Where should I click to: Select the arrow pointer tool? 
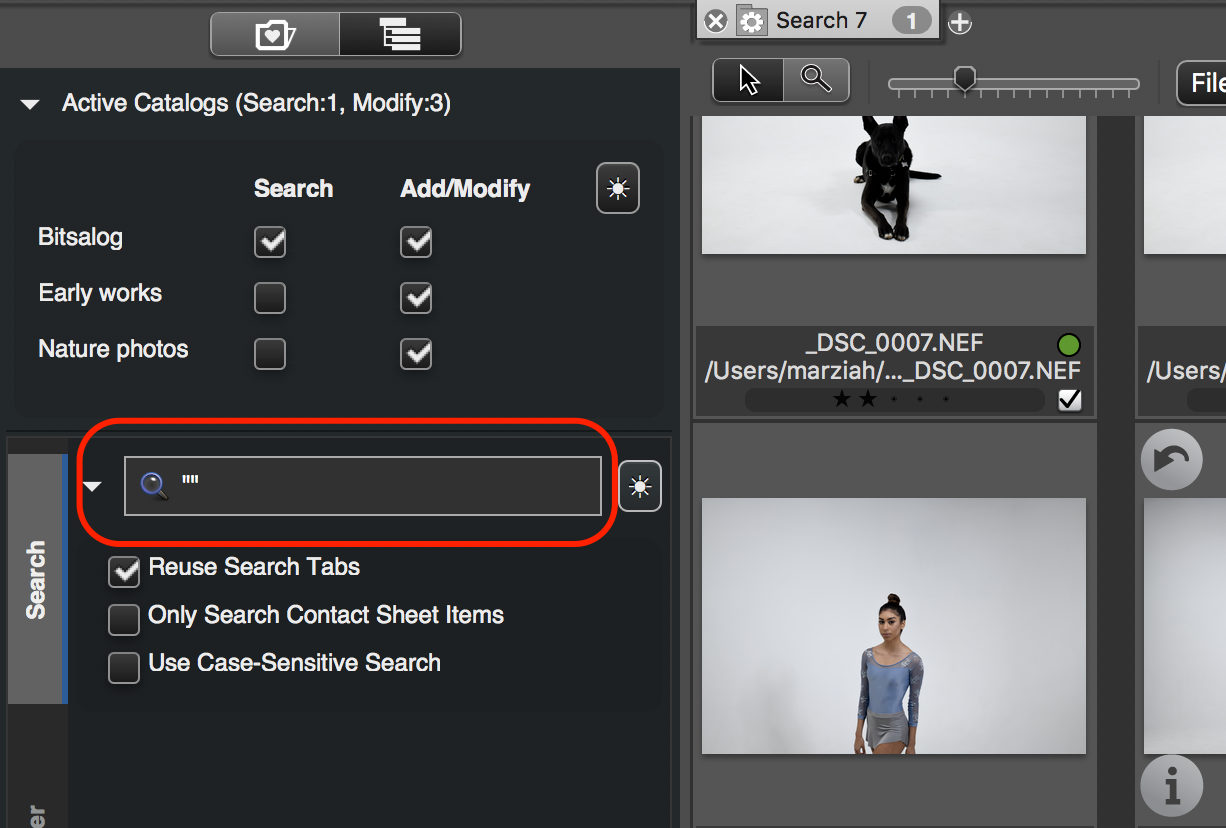click(x=748, y=80)
